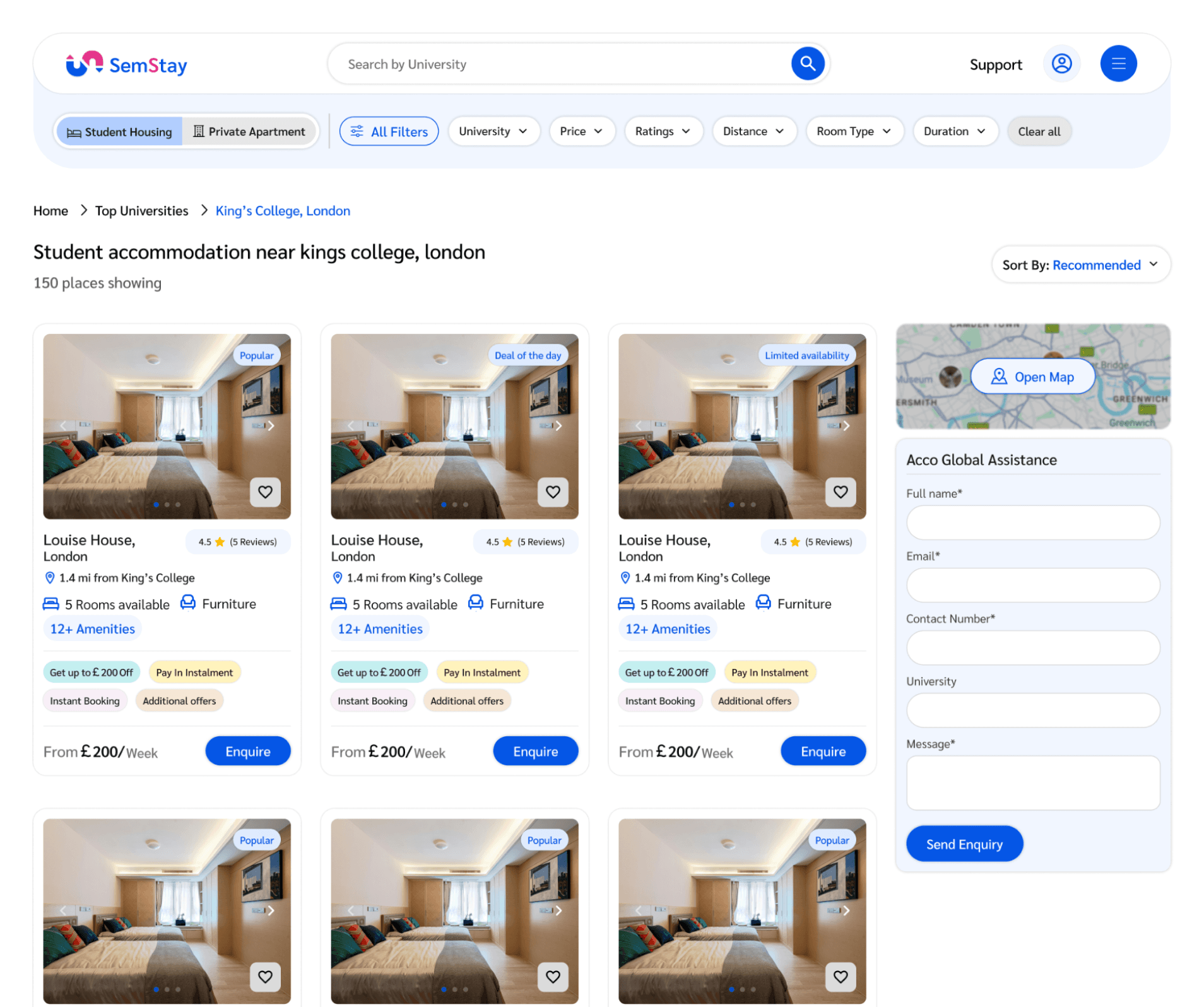
Task: Click Limited availability badge
Action: [x=806, y=355]
